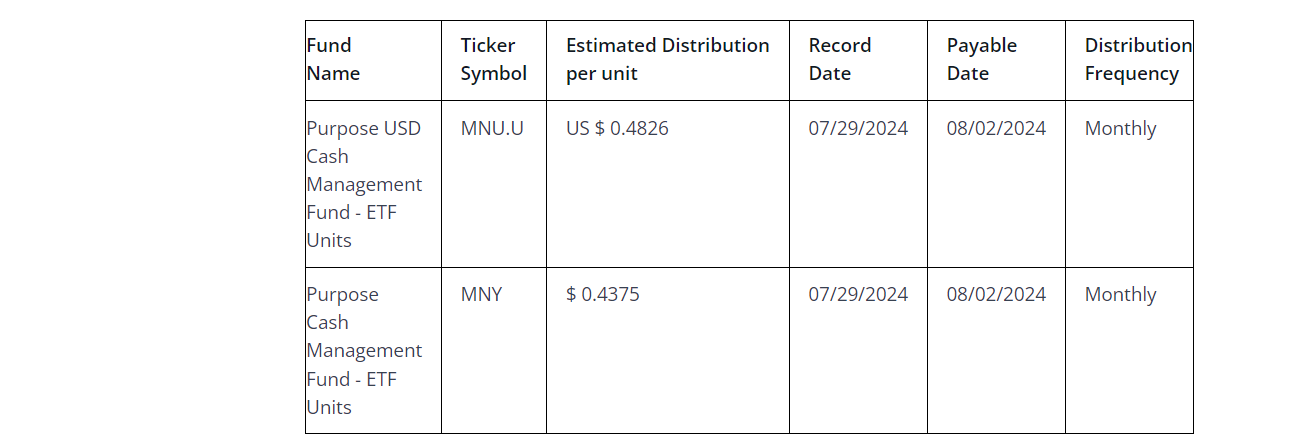Click the word Frequency in header row

1131,74
